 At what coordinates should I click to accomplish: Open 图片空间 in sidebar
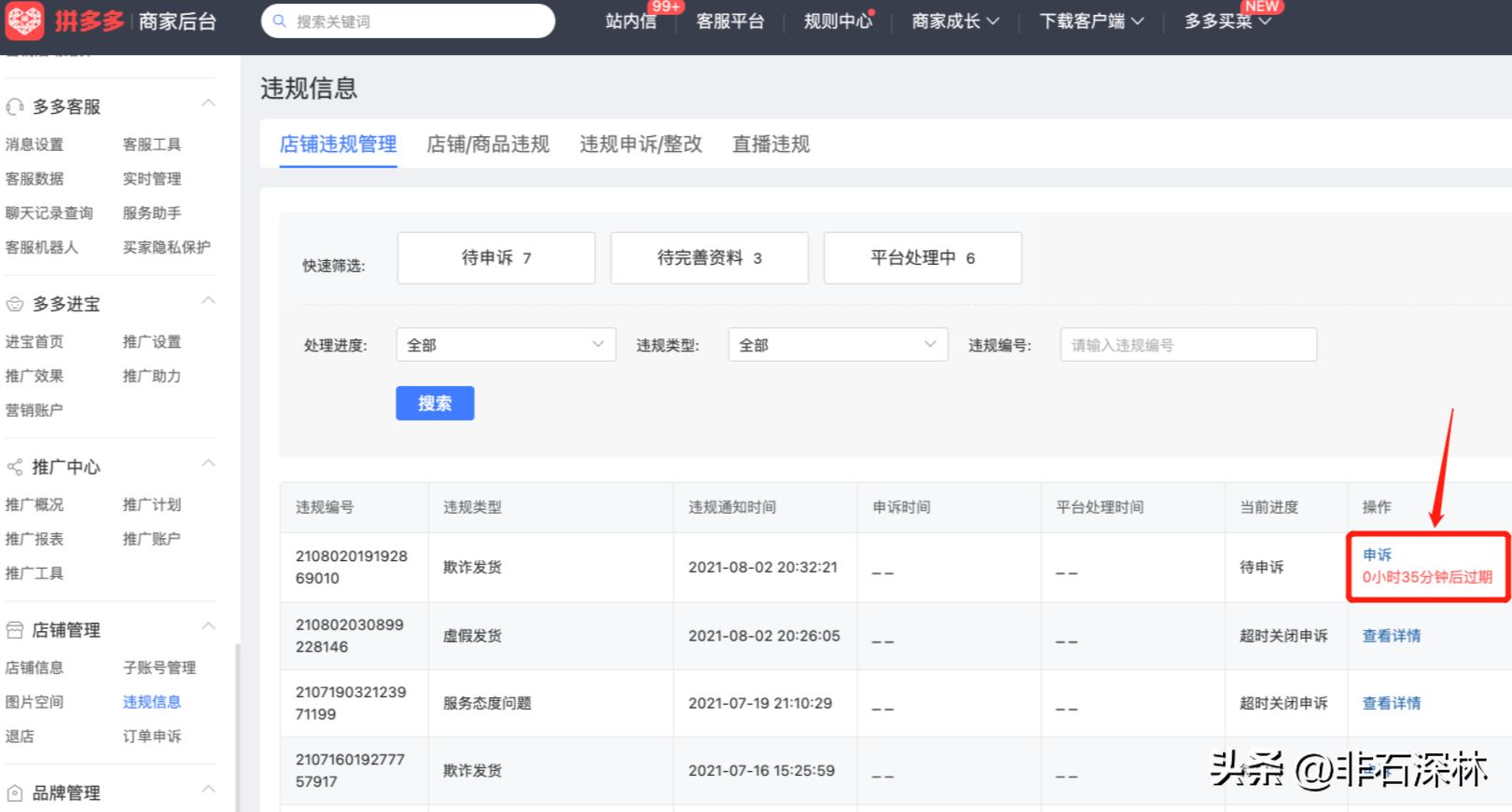click(x=35, y=702)
